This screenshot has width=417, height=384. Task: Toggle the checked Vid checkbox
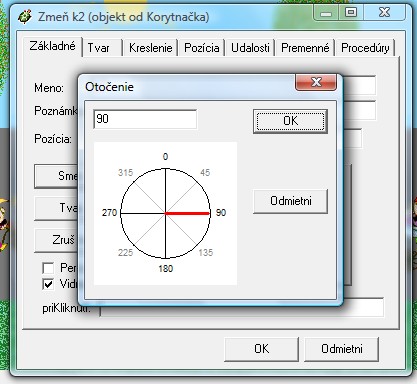(x=48, y=284)
